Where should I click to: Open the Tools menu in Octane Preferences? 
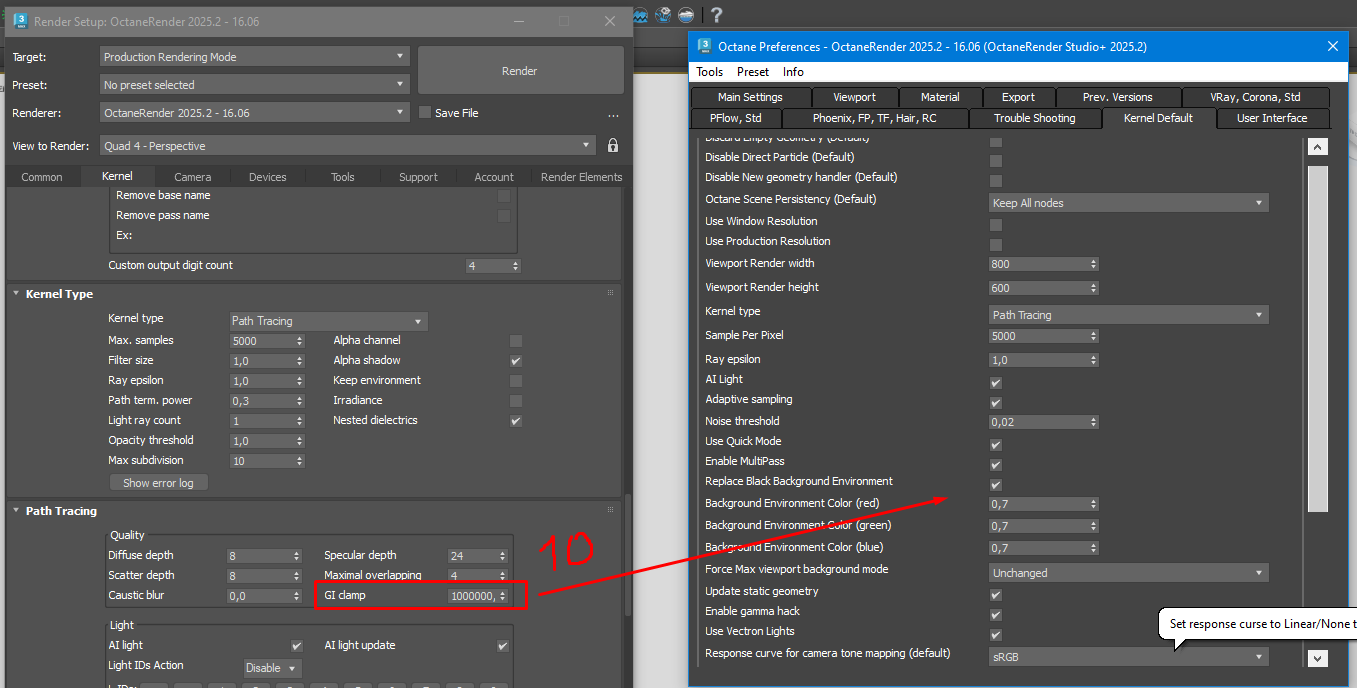(710, 72)
